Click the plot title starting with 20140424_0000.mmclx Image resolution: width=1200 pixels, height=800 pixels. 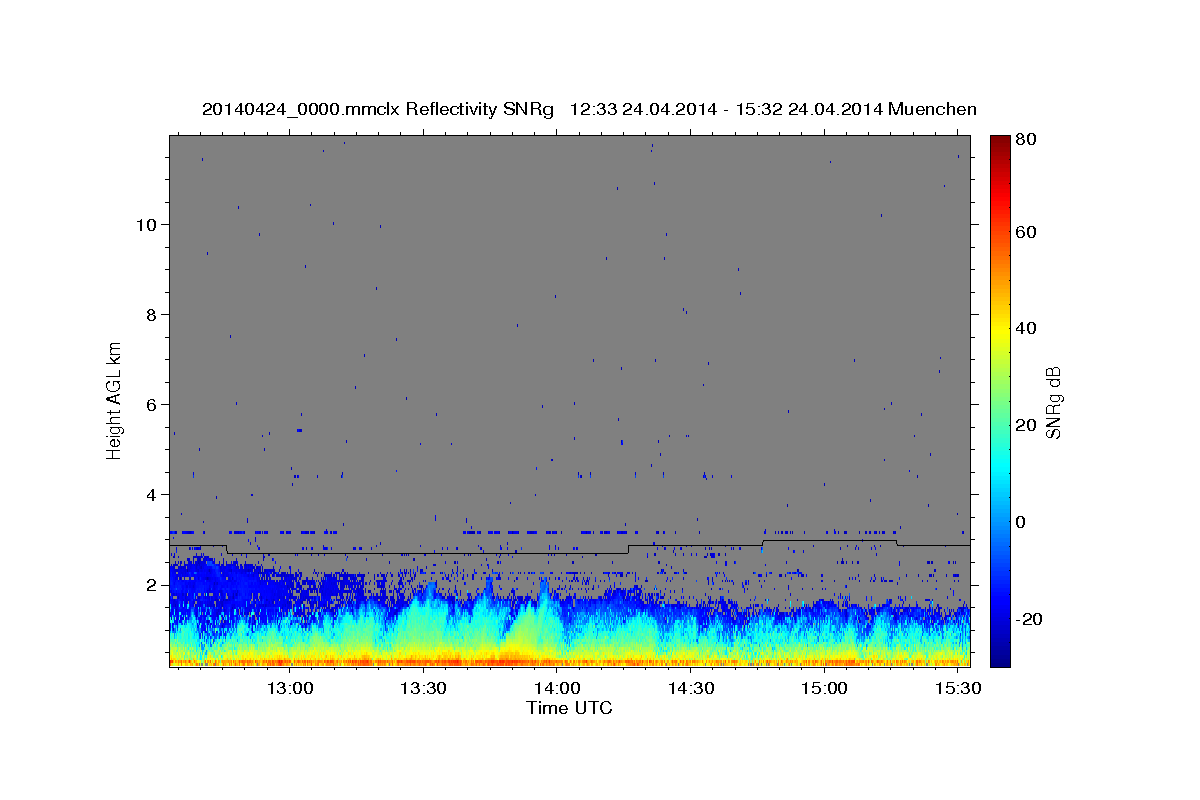[589, 109]
